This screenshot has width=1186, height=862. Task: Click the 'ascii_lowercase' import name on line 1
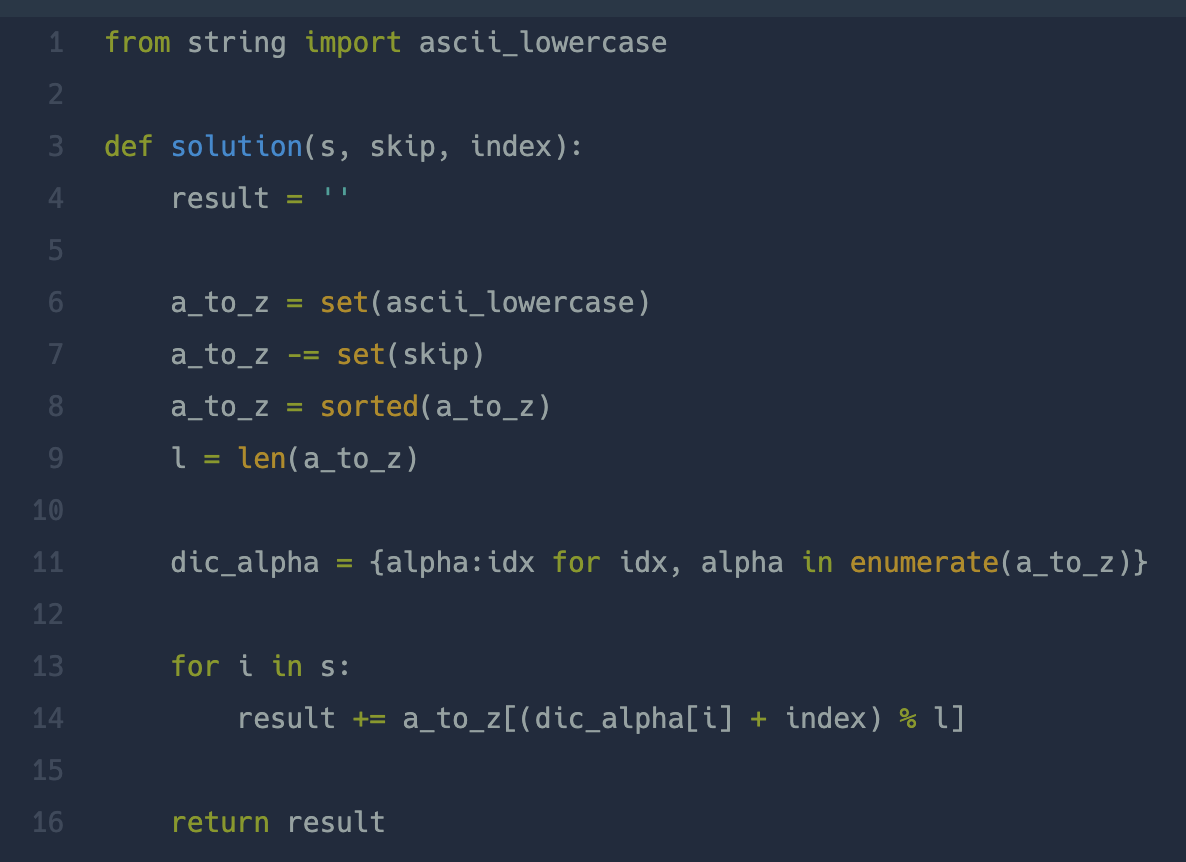pyautogui.click(x=542, y=43)
